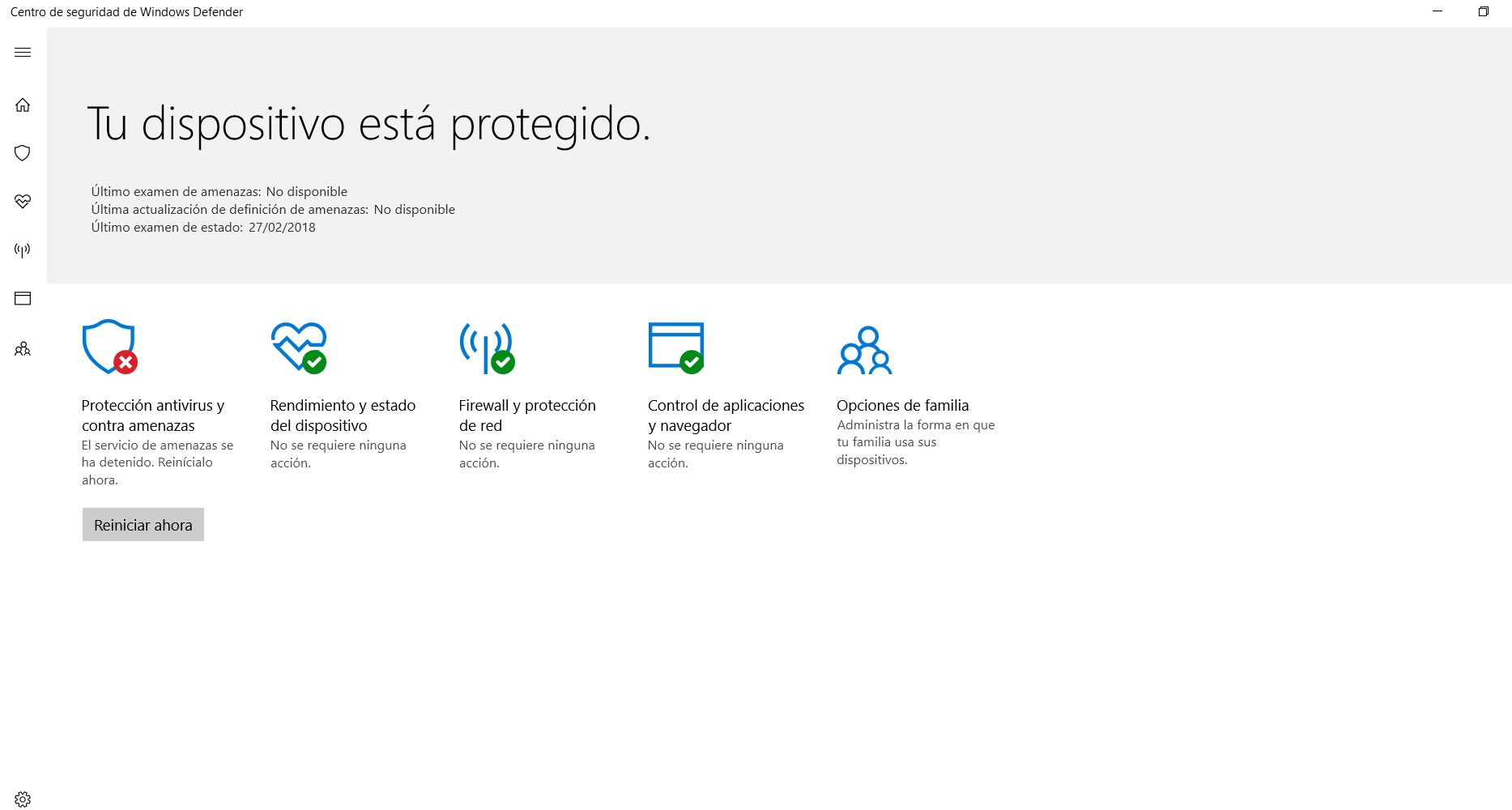Click the 'Último examen de amenazas: No disponible' line

click(219, 192)
